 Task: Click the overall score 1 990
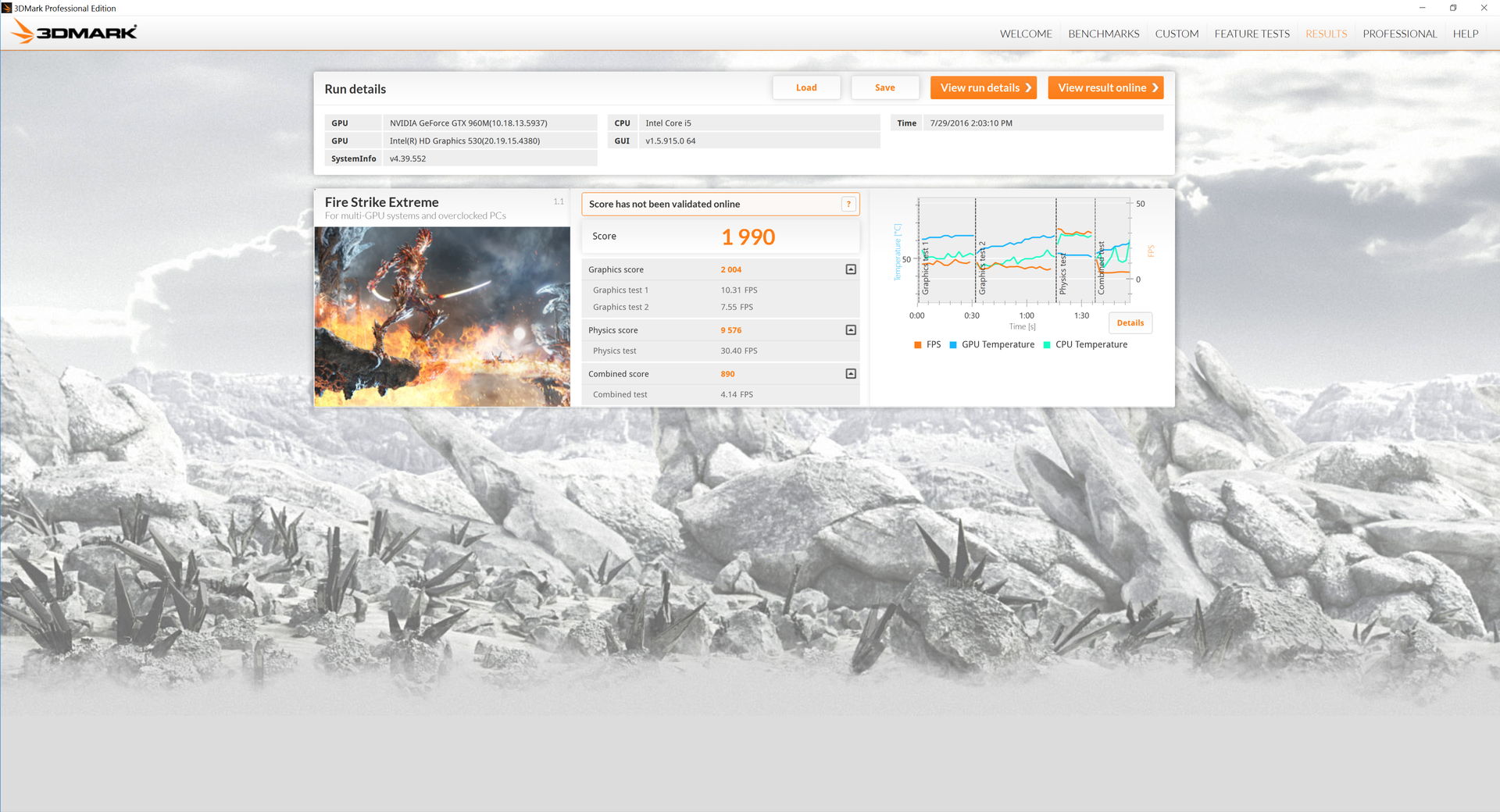coord(748,237)
